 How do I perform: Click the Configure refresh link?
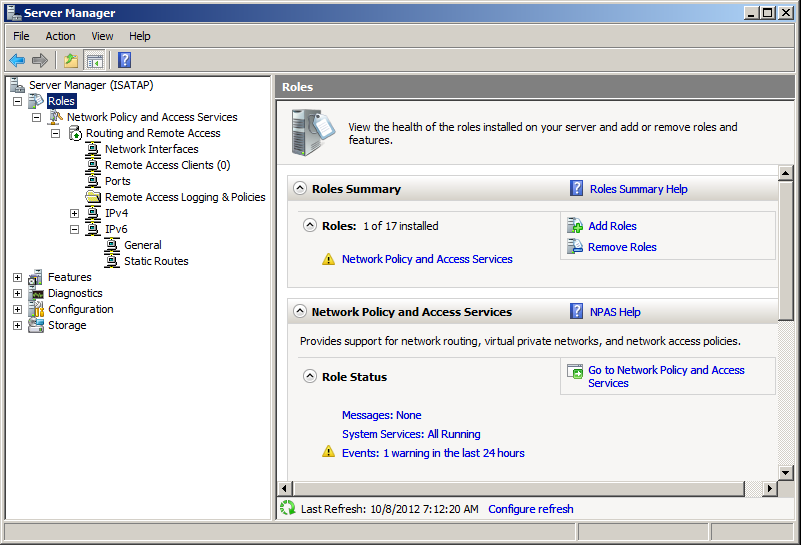[531, 509]
